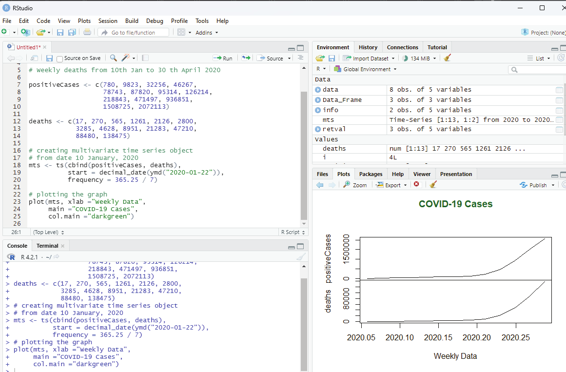The height and width of the screenshot is (372, 566).
Task: Click the Import Dataset button
Action: [368, 58]
